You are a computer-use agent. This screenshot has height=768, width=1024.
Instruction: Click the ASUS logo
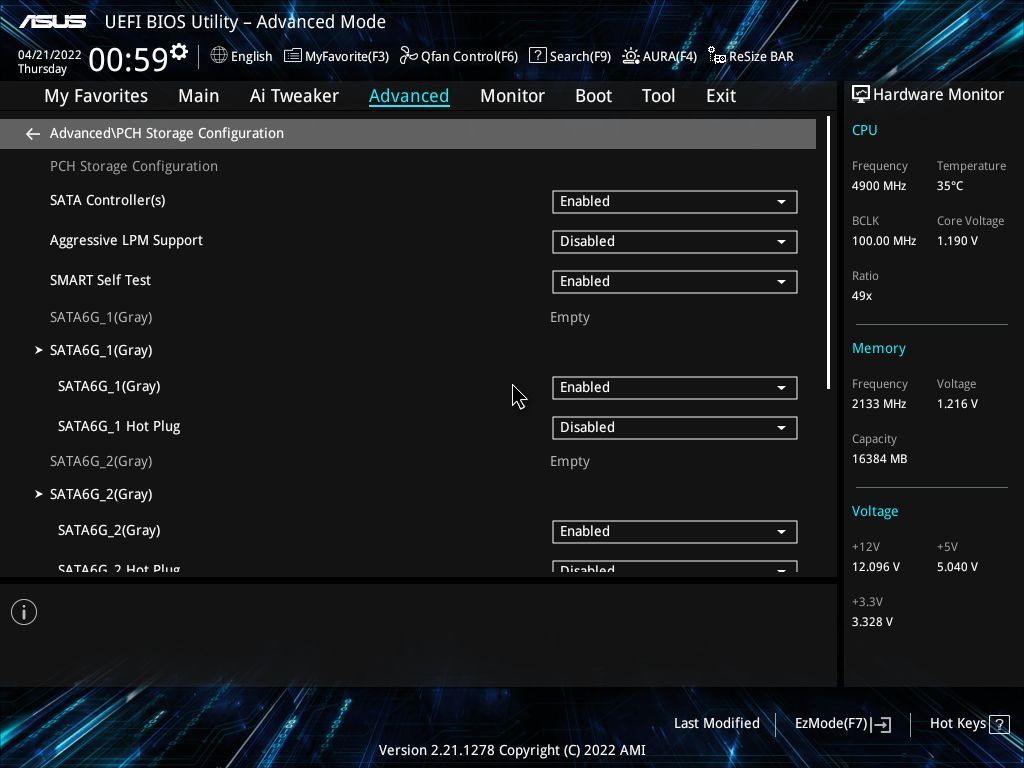(x=53, y=22)
